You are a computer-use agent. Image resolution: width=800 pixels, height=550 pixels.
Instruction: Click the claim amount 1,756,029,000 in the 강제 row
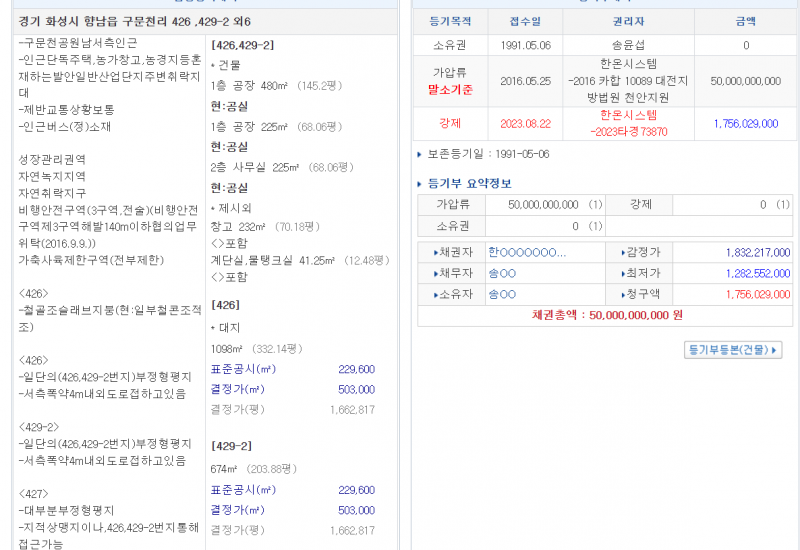pos(745,124)
